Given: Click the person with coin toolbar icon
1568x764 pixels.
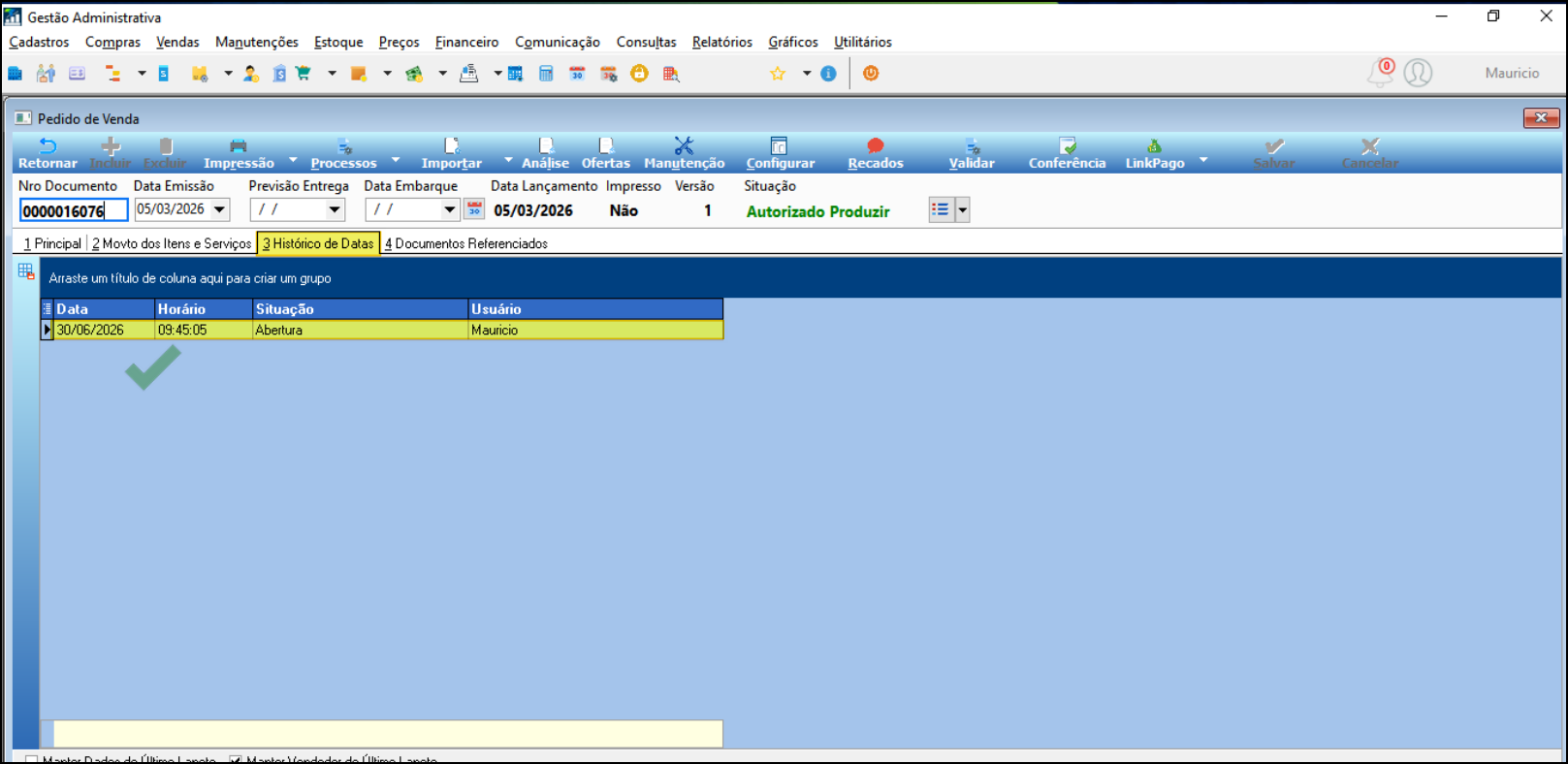Looking at the screenshot, I should click(251, 74).
